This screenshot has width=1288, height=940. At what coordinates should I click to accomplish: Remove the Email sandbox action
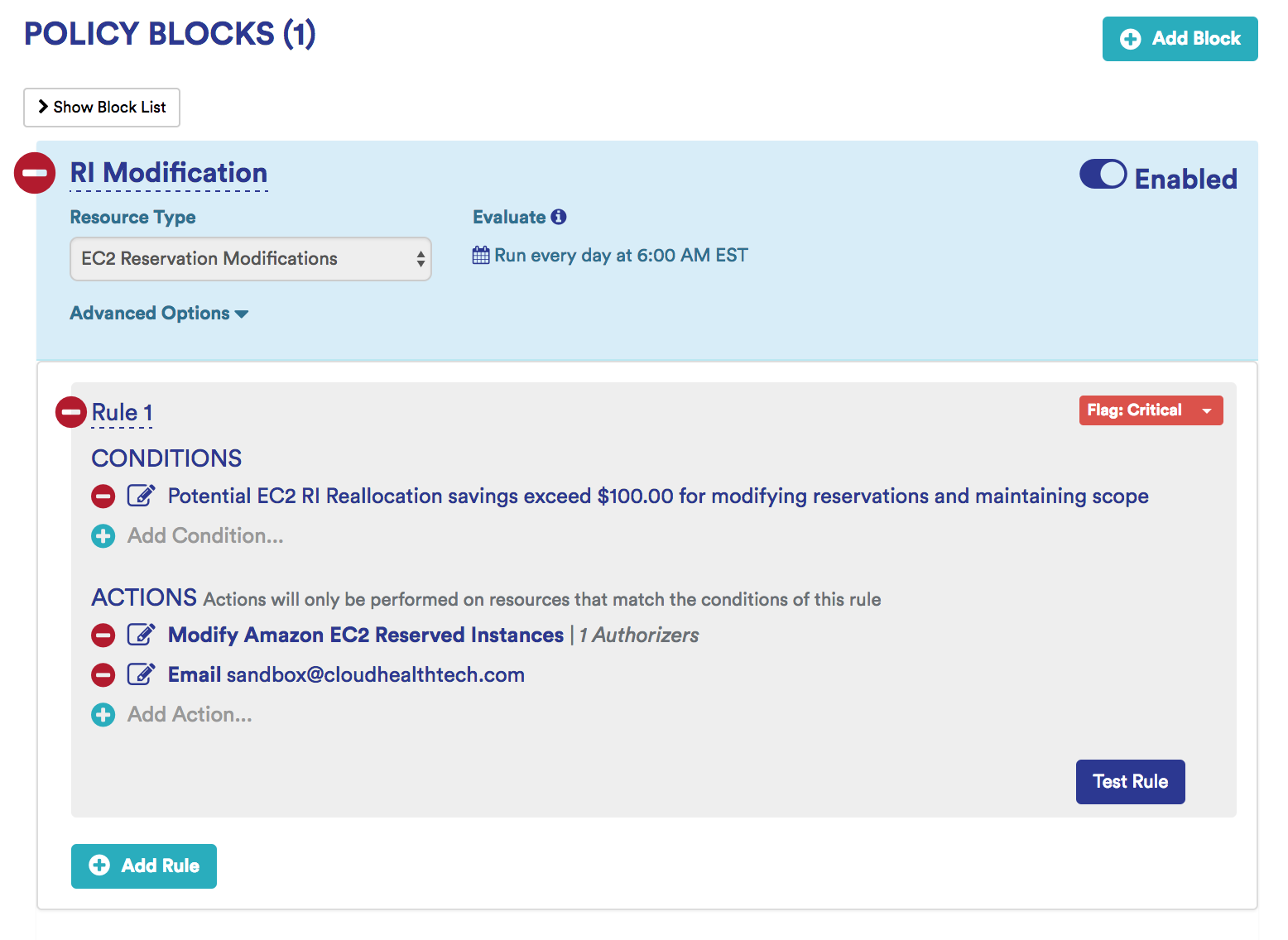103,675
